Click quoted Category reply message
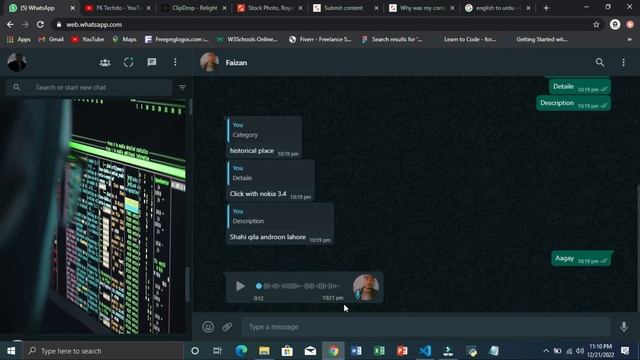640x360 pixels. pos(264,130)
